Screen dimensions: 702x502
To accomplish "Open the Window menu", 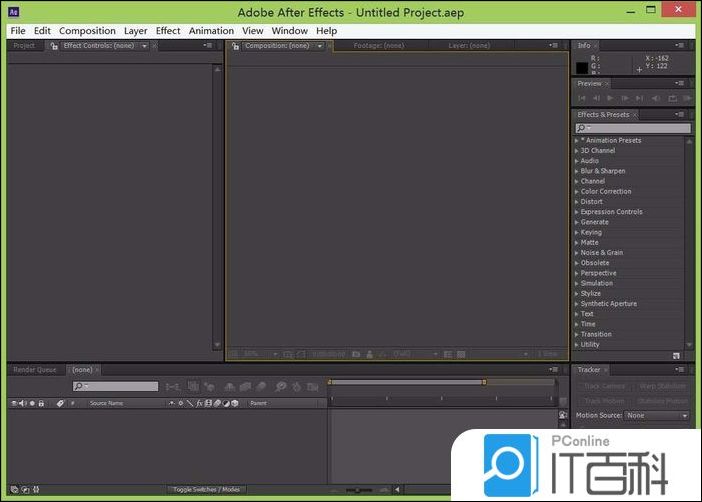I will tap(290, 31).
